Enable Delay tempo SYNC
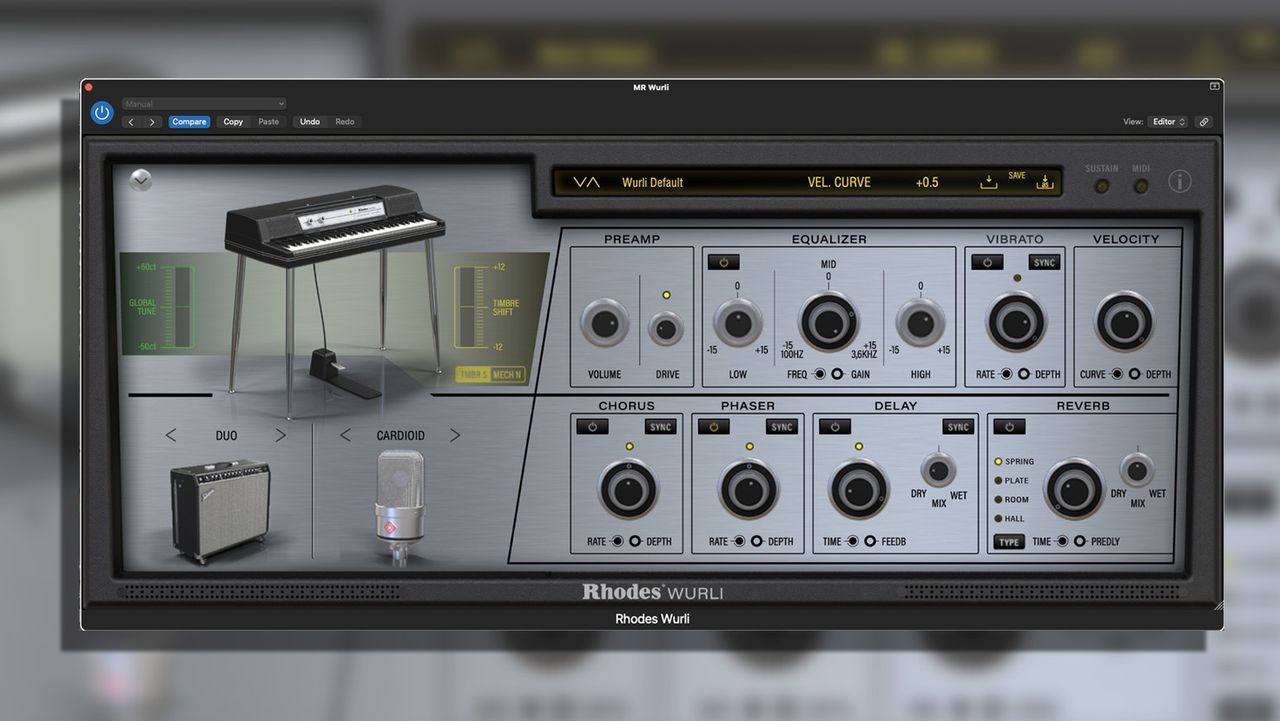The width and height of the screenshot is (1280, 721). 959,427
